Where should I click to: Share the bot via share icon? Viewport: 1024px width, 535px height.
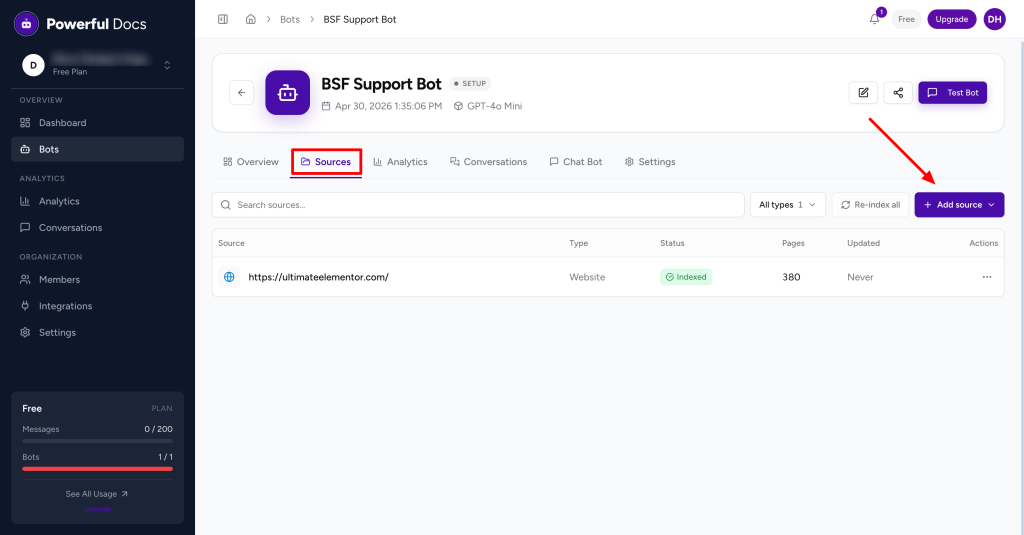click(898, 93)
